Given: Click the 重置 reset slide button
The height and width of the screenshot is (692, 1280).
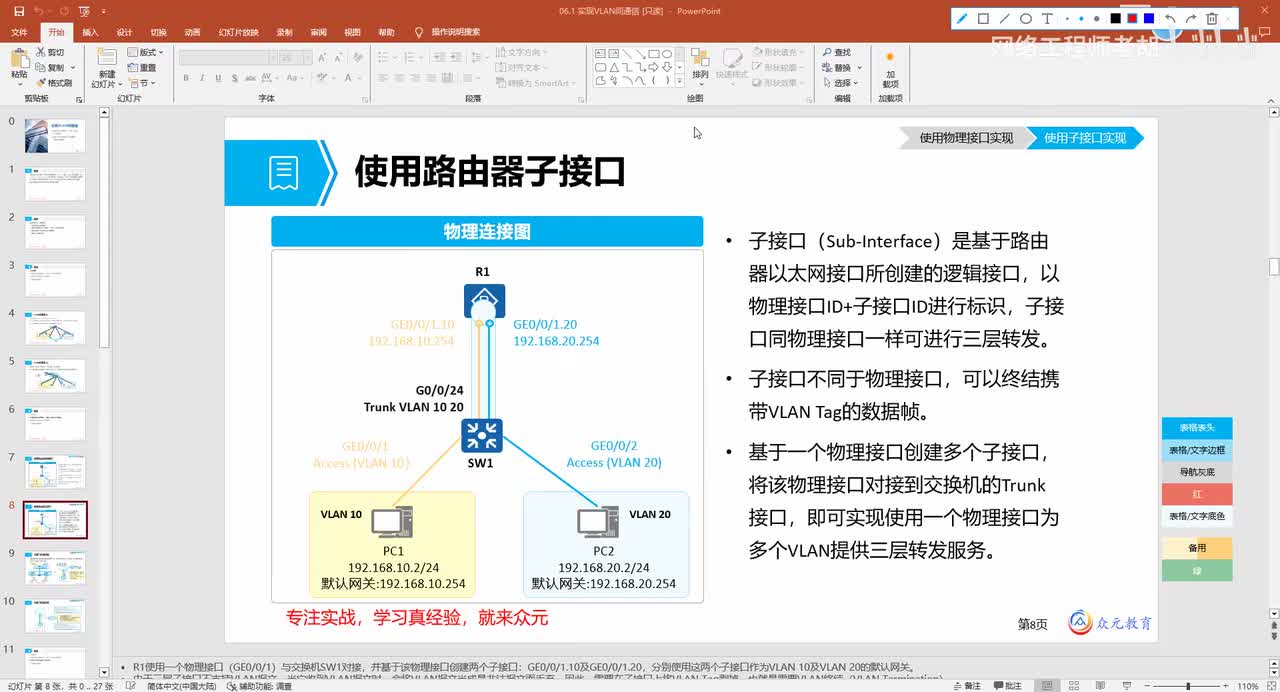Looking at the screenshot, I should point(142,67).
